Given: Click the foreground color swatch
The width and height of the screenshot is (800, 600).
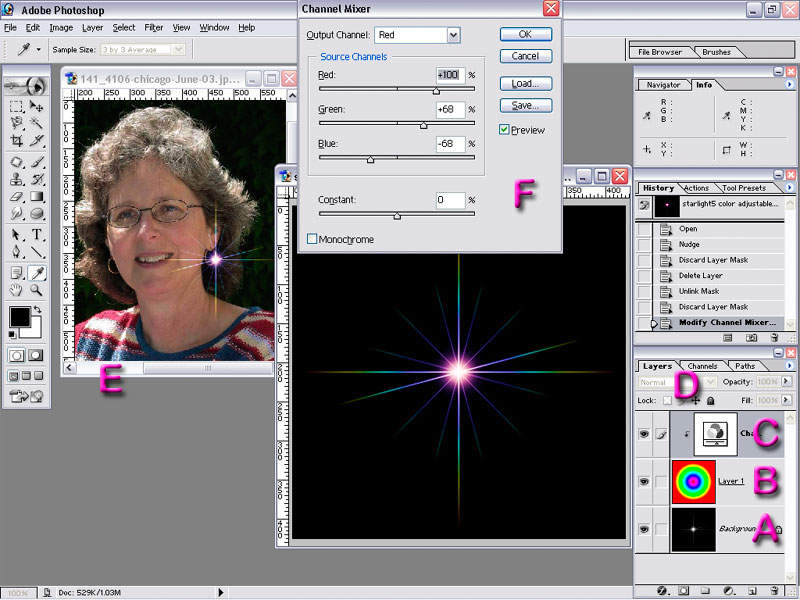Looking at the screenshot, I should pos(20,317).
